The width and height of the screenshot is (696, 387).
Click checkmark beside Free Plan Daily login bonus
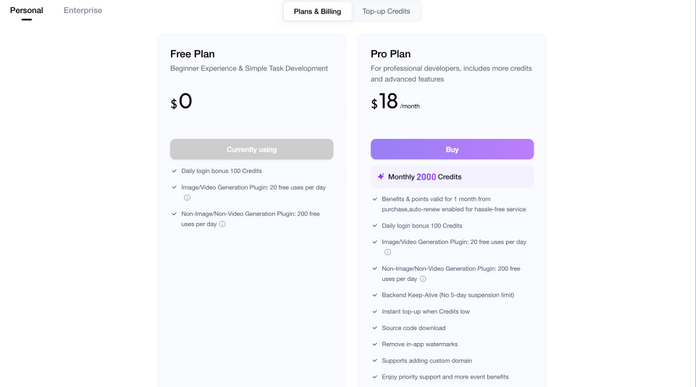click(x=174, y=171)
